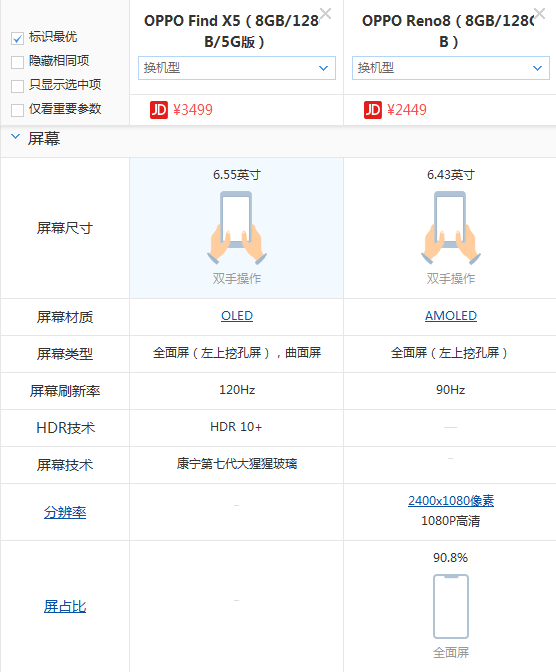Select the OPPO Find X5 title
Screen dimensions: 556x672
point(234,31)
